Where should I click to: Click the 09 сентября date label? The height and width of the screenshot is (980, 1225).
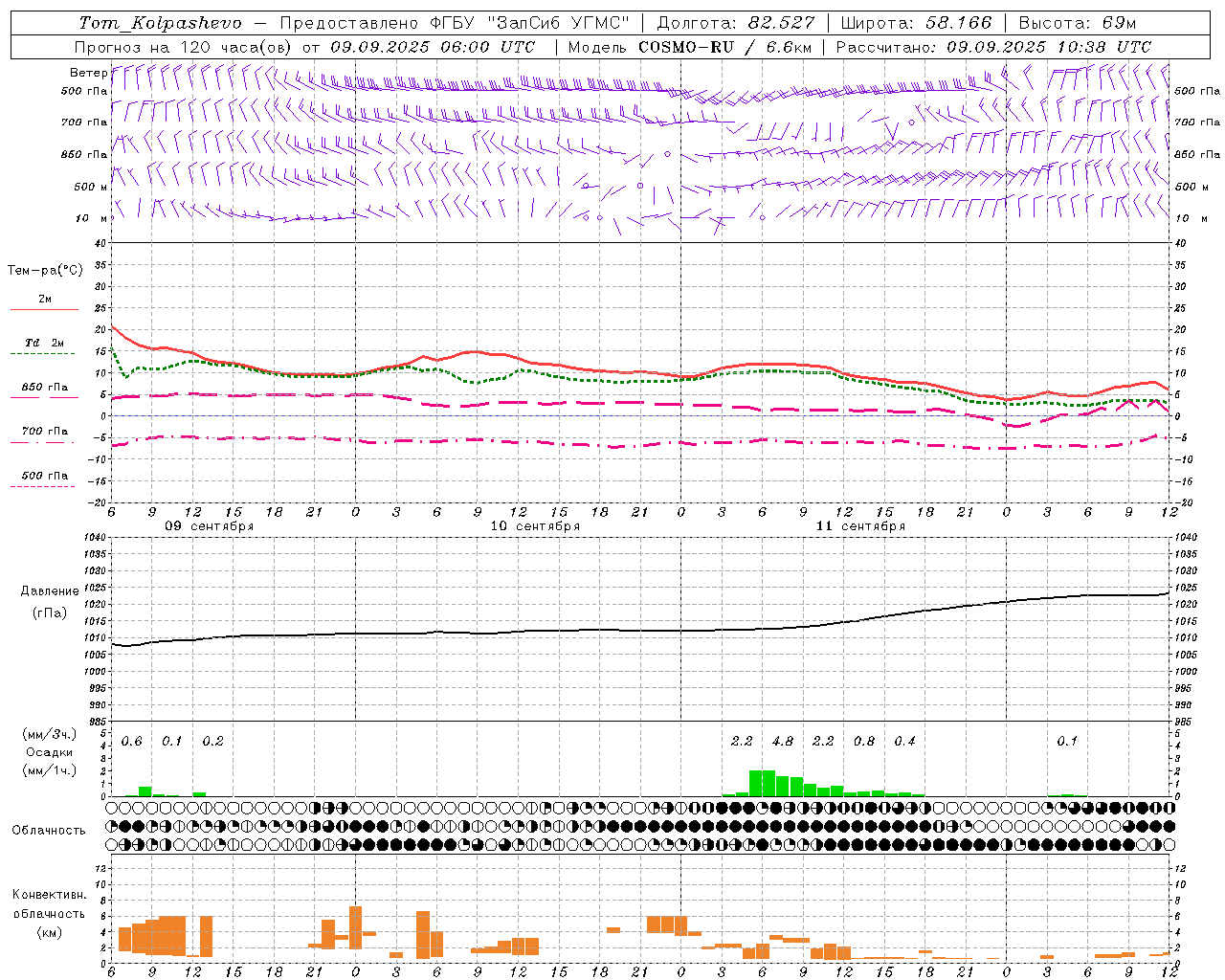(209, 526)
